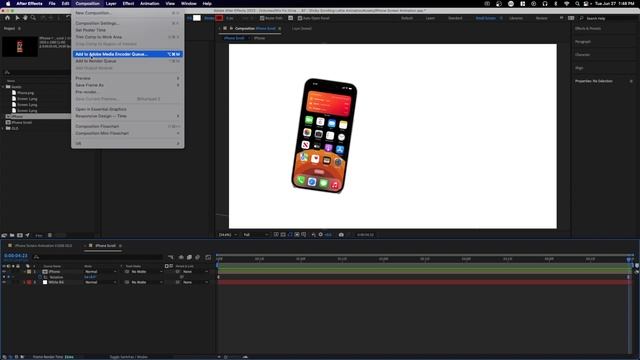
Task: Switch to the Standard workspace
Action: 455,18
